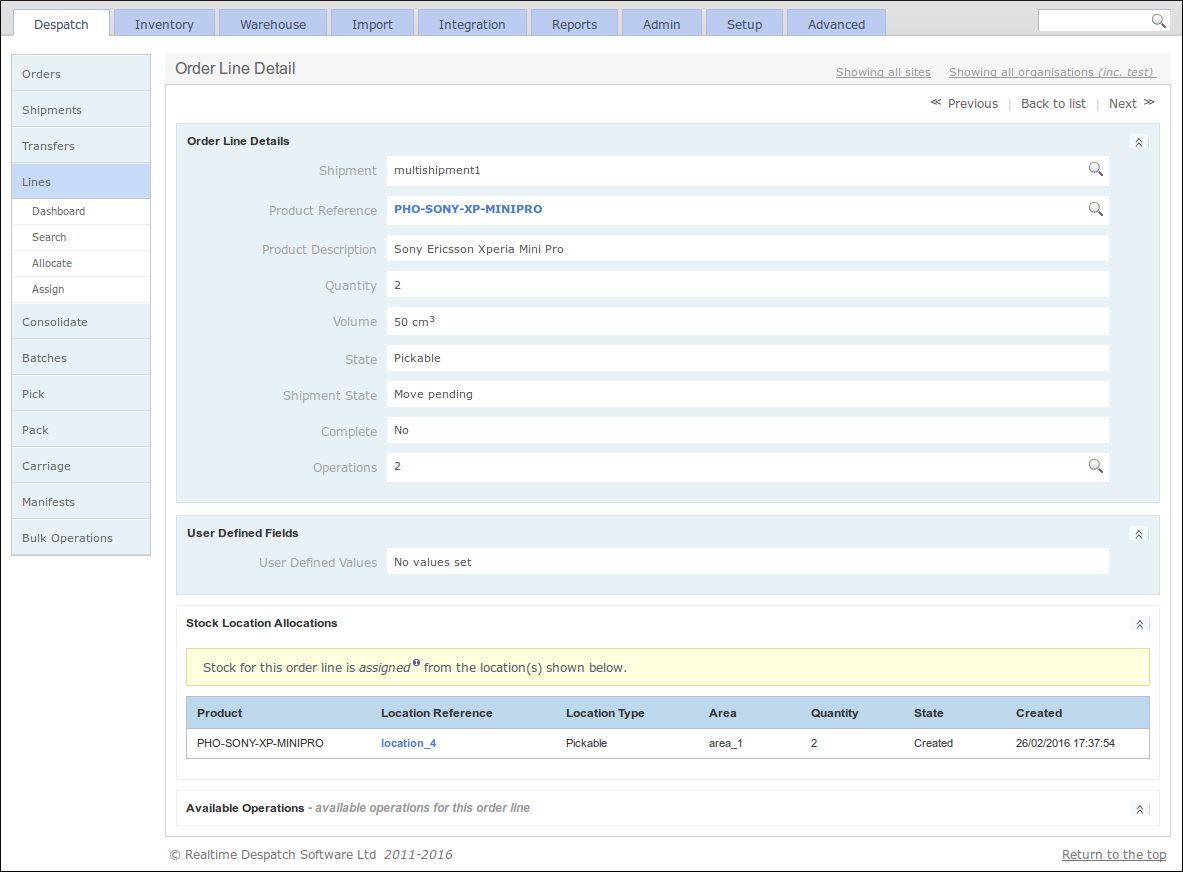Screen dimensions: 1183x872
Task: Collapse the User Defined Fields panel
Action: pyautogui.click(x=1138, y=534)
